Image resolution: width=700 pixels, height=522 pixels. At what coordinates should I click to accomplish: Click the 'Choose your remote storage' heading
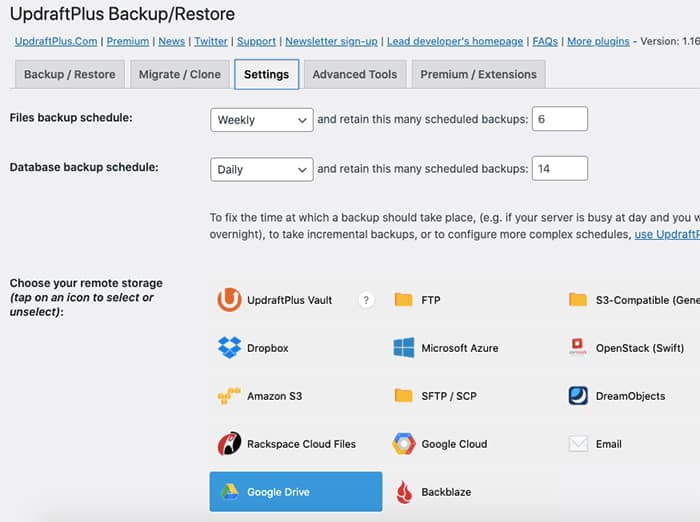click(86, 283)
